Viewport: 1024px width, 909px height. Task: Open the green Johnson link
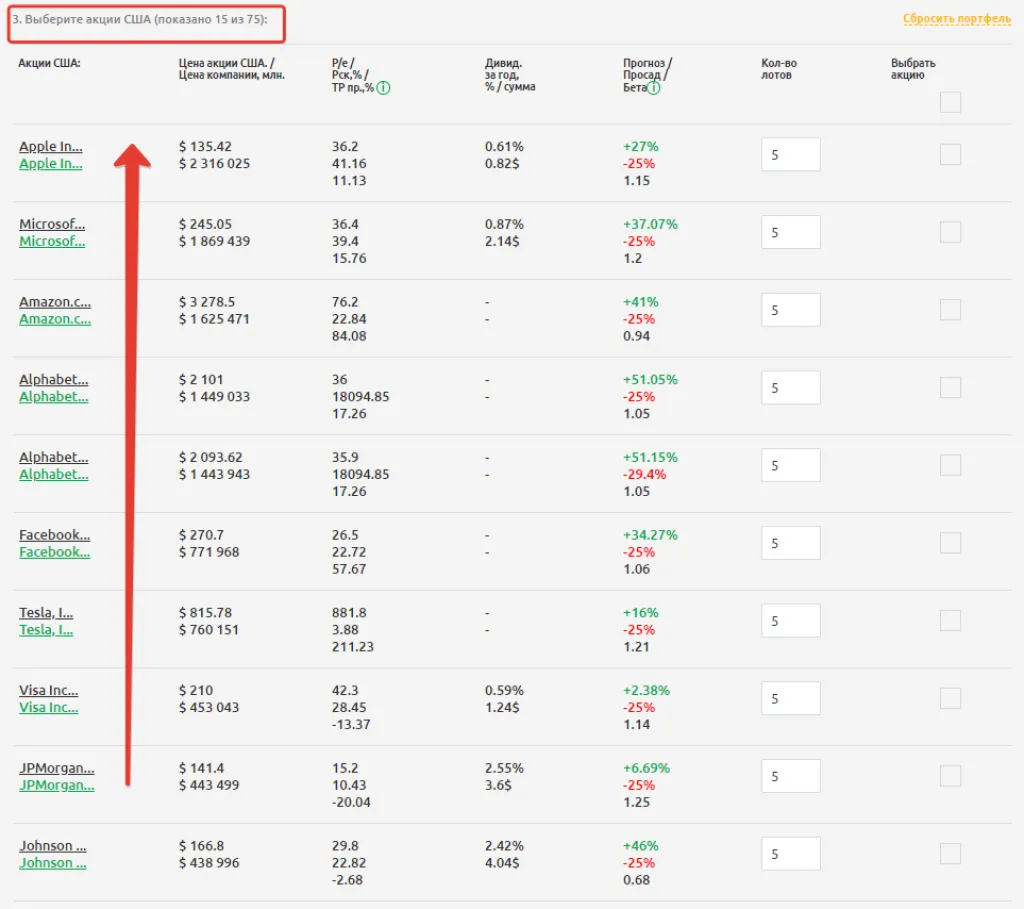[x=52, y=863]
